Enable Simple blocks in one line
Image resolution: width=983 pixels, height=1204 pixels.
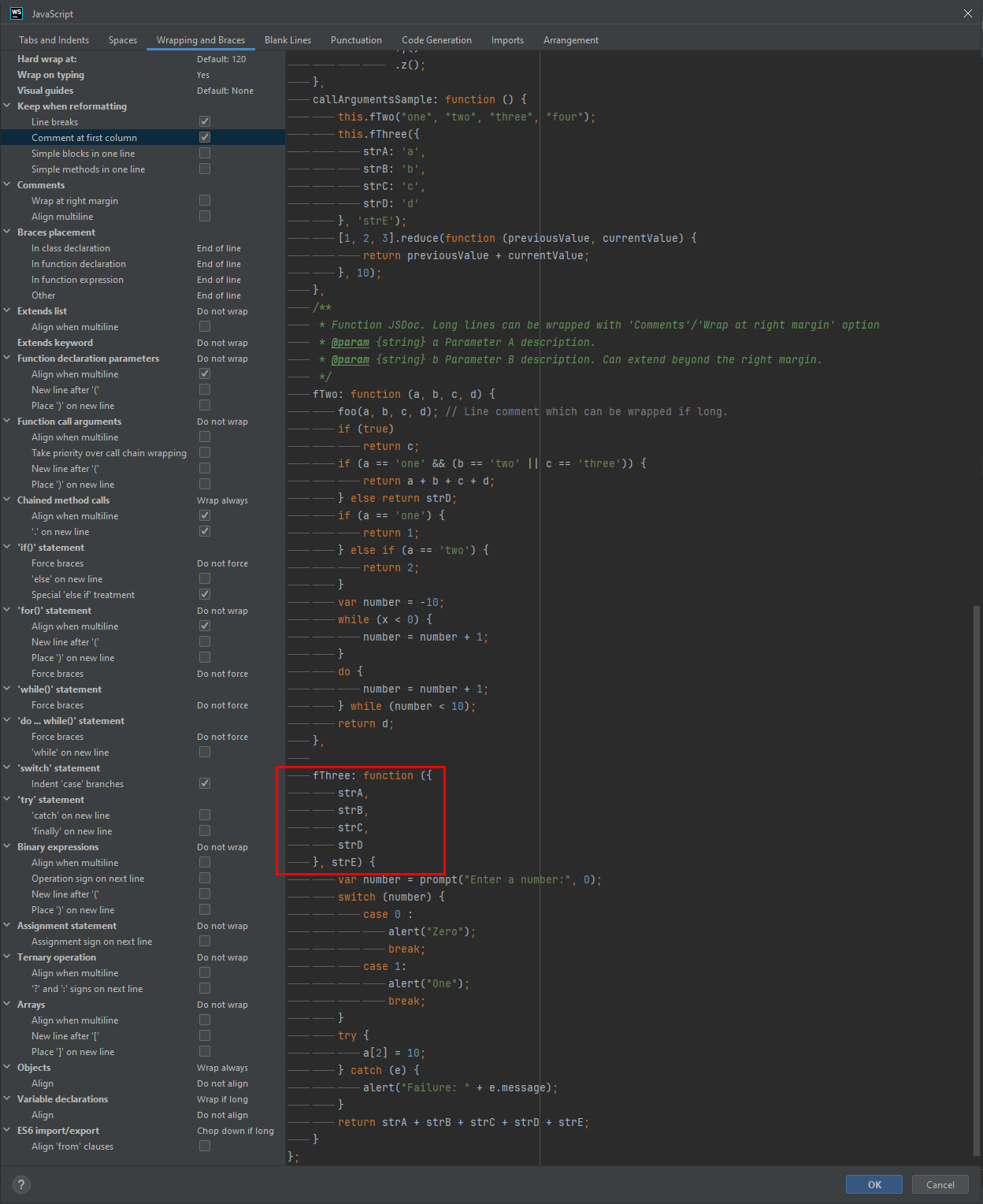[x=205, y=153]
